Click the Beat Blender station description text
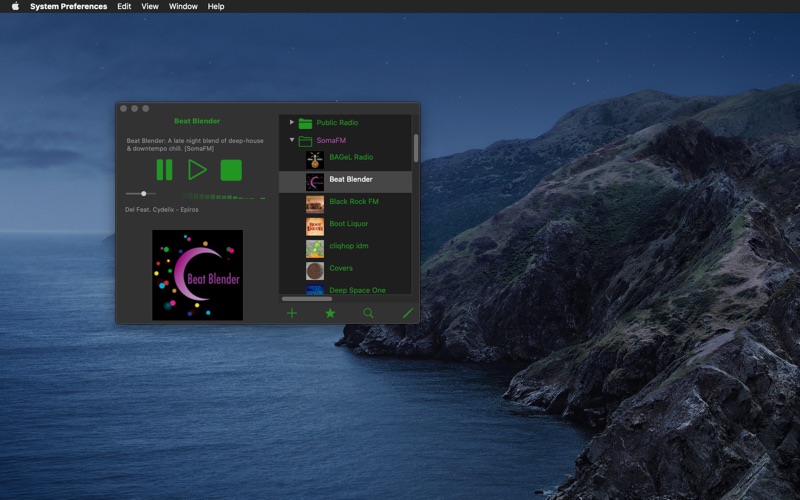The image size is (800, 500). pyautogui.click(x=195, y=144)
